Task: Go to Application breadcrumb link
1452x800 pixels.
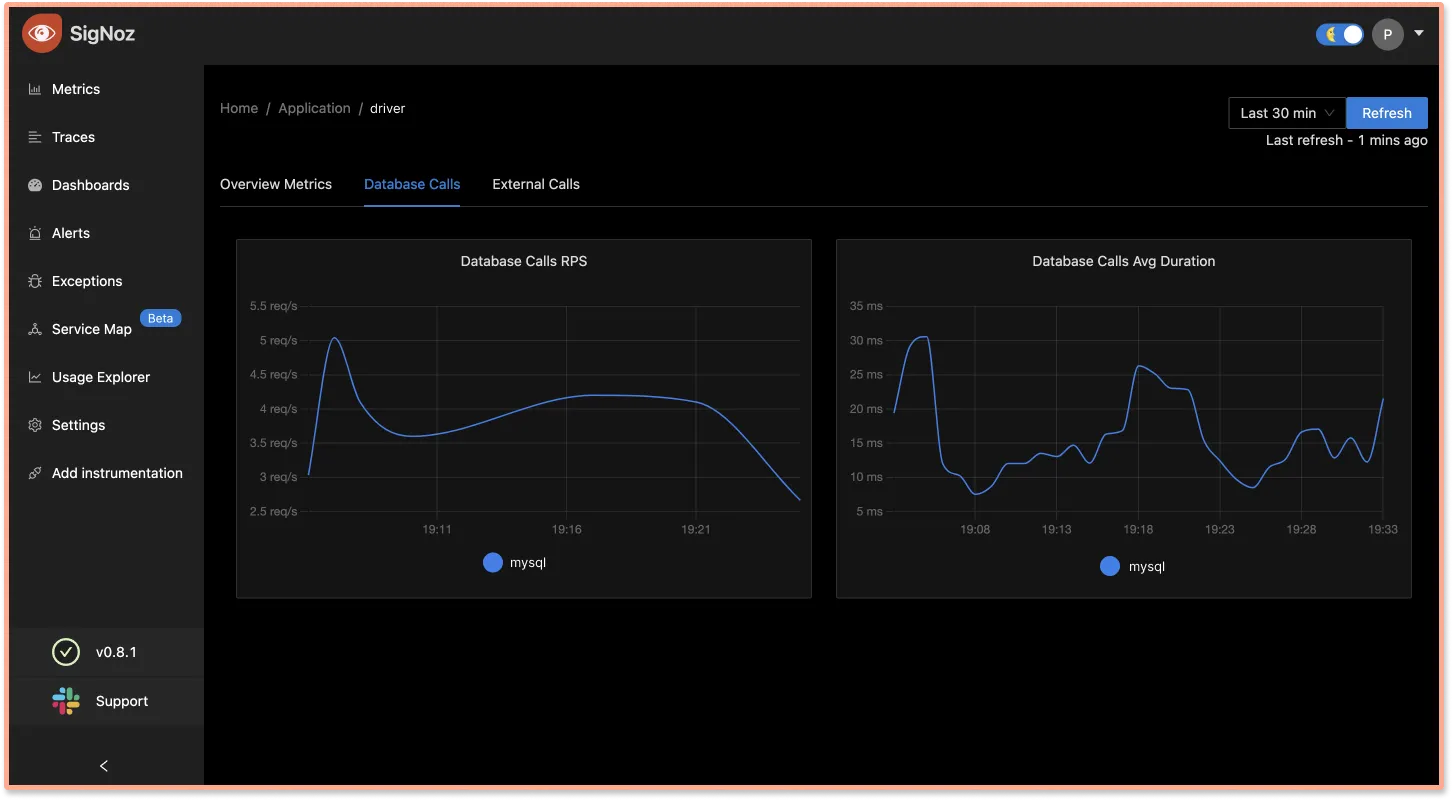Action: click(x=314, y=108)
